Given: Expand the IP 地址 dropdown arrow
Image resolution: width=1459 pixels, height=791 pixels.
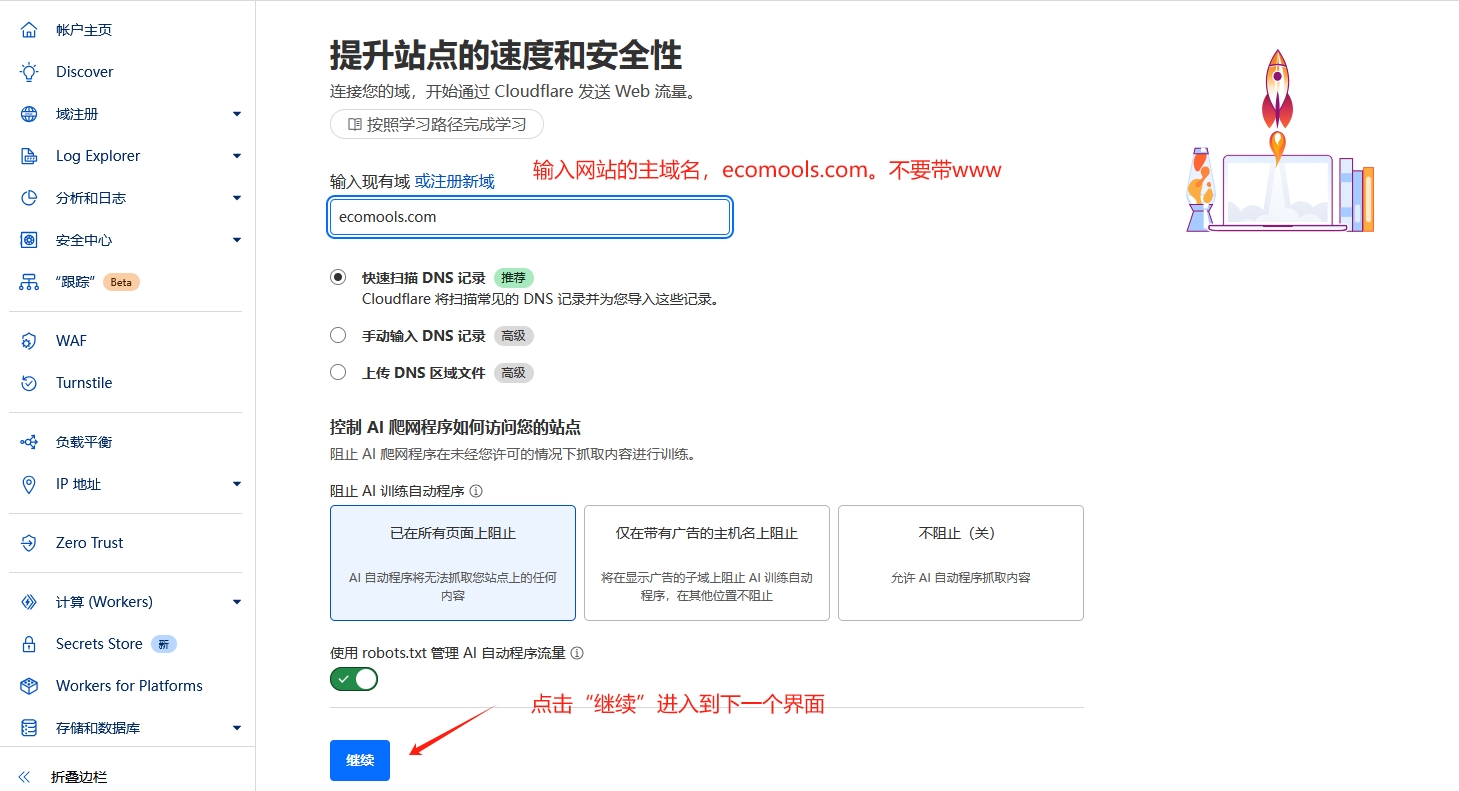Looking at the screenshot, I should point(237,484).
